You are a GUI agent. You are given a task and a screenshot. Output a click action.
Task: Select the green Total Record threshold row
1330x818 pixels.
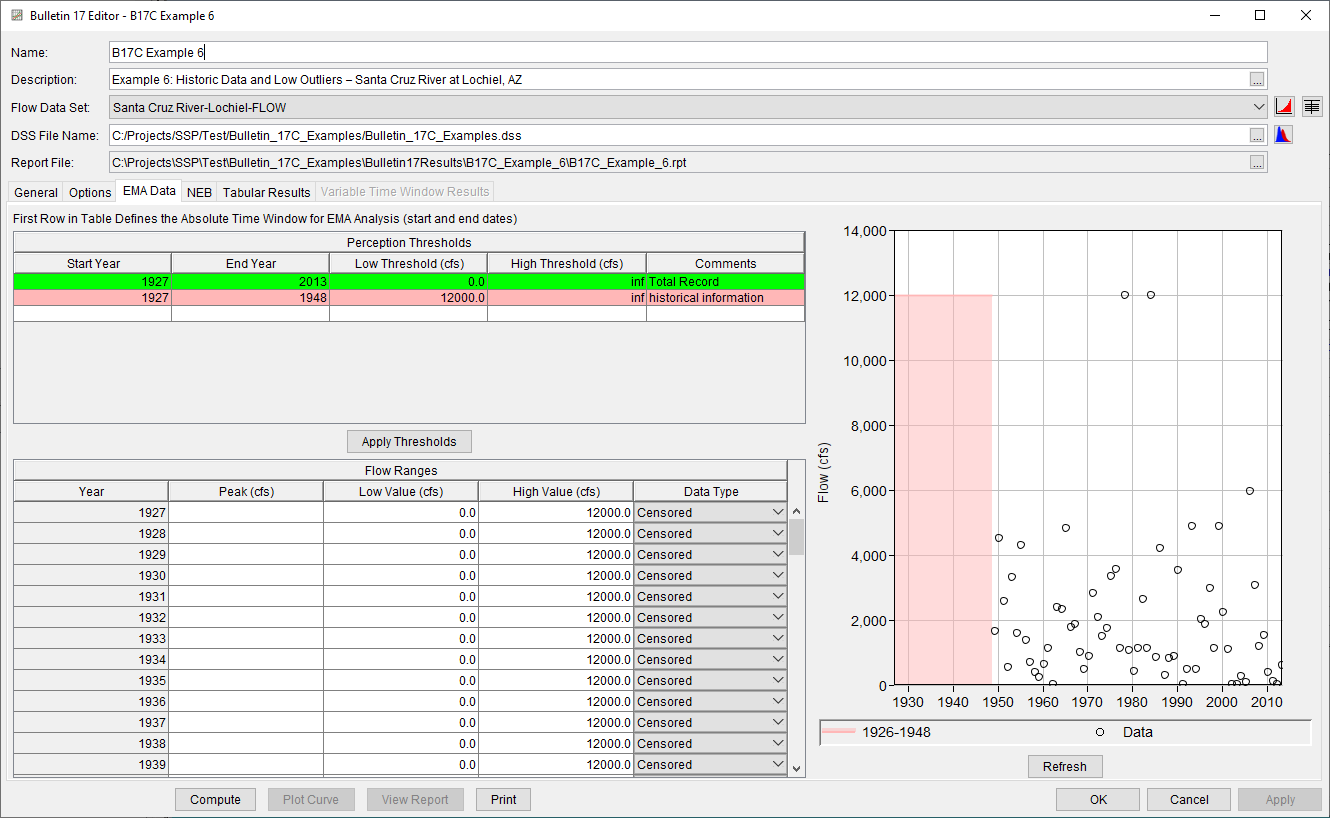click(409, 281)
